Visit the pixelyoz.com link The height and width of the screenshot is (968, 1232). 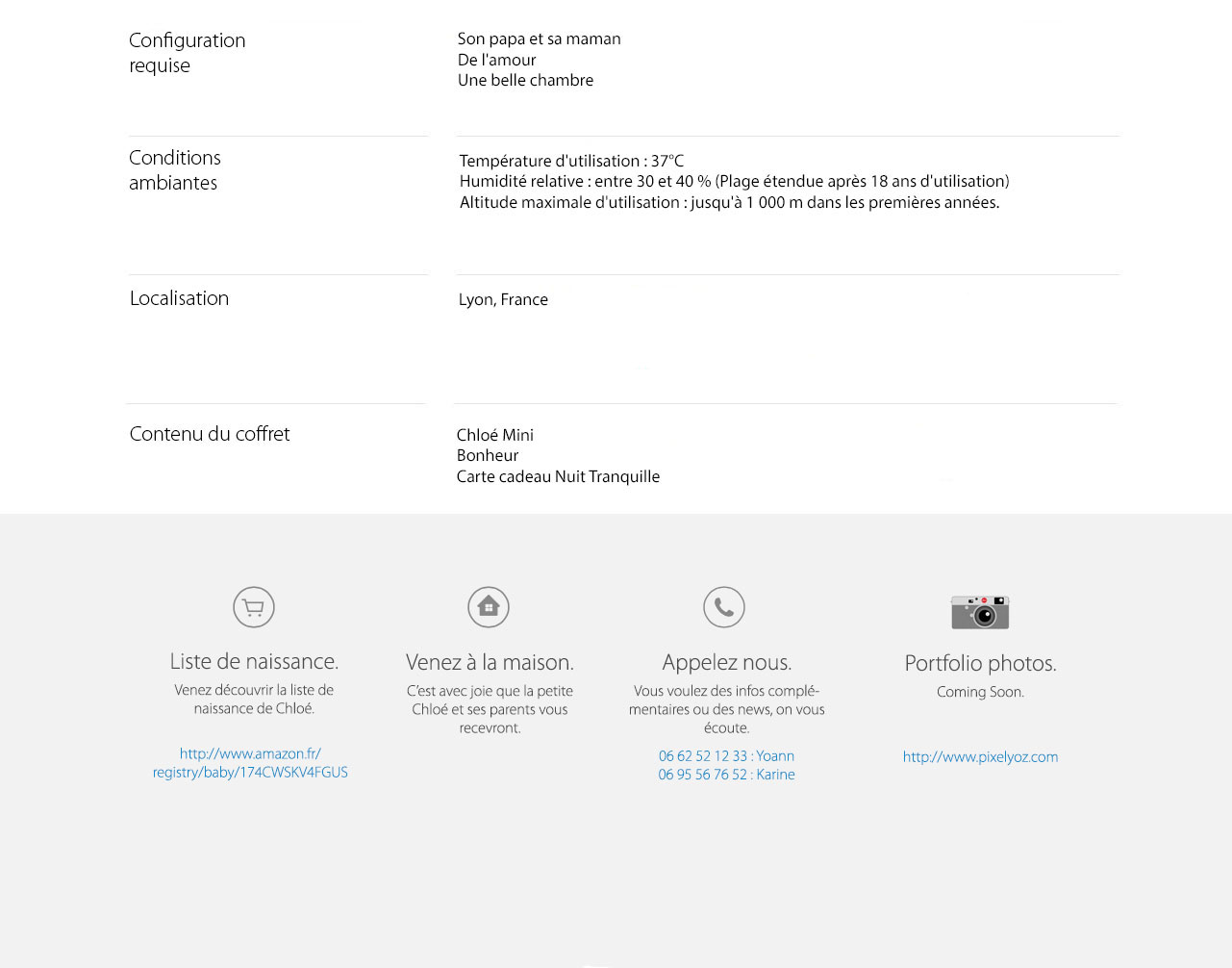click(x=980, y=757)
